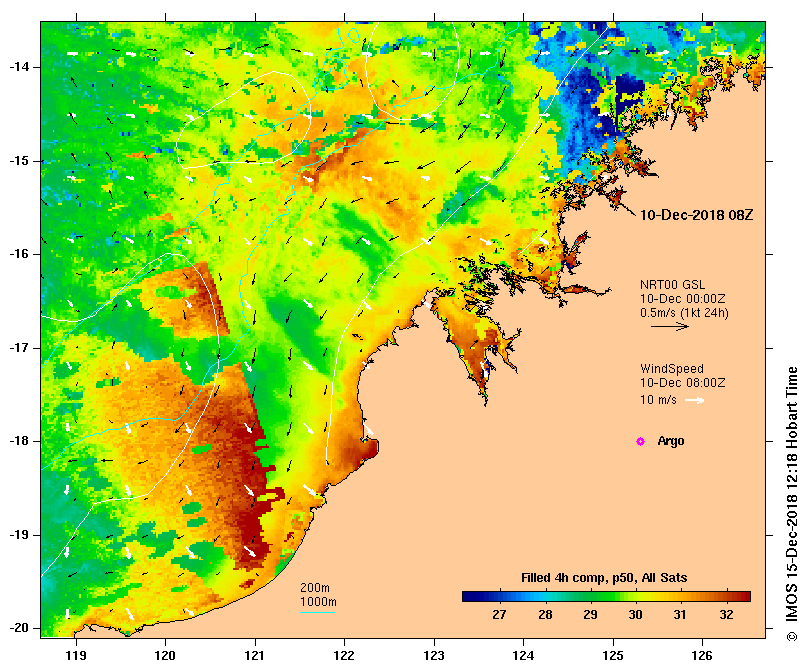Click the latitude label '-19'
The image size is (809, 672).
[x=19, y=535]
